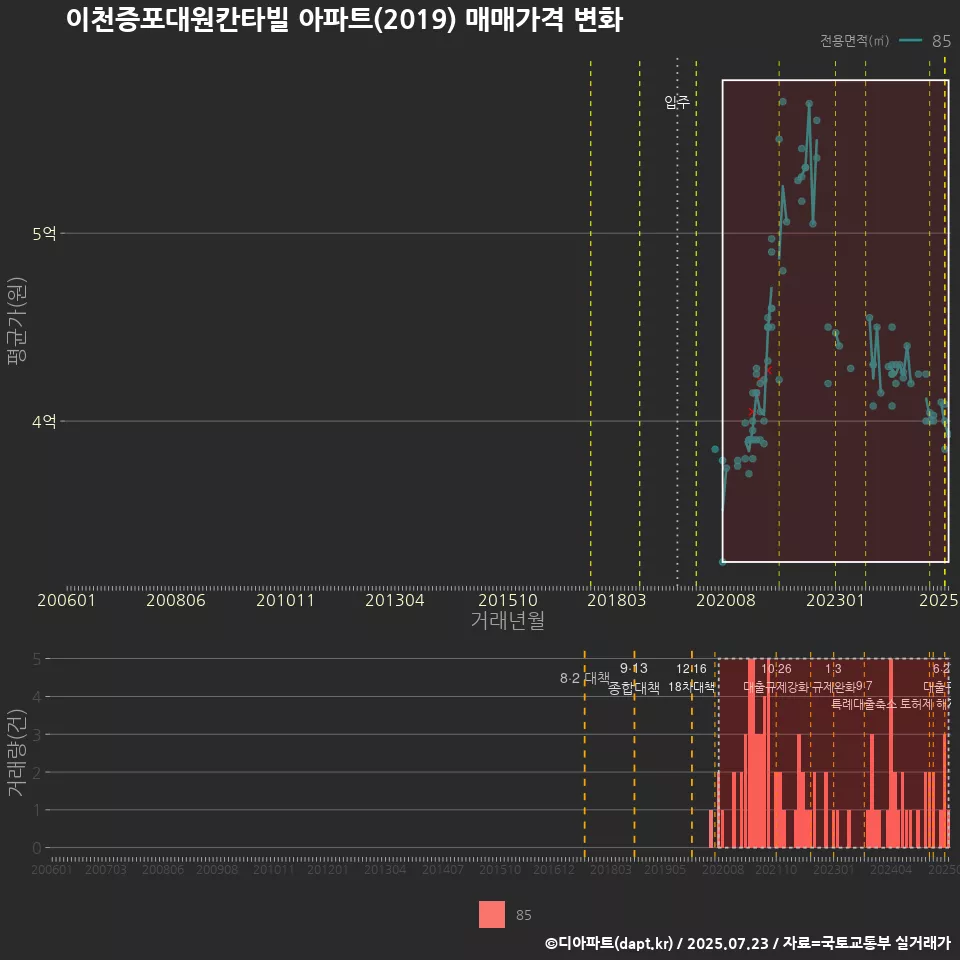Click 201510 on the price chart x-axis
Viewport: 960px width, 960px height.
click(508, 600)
